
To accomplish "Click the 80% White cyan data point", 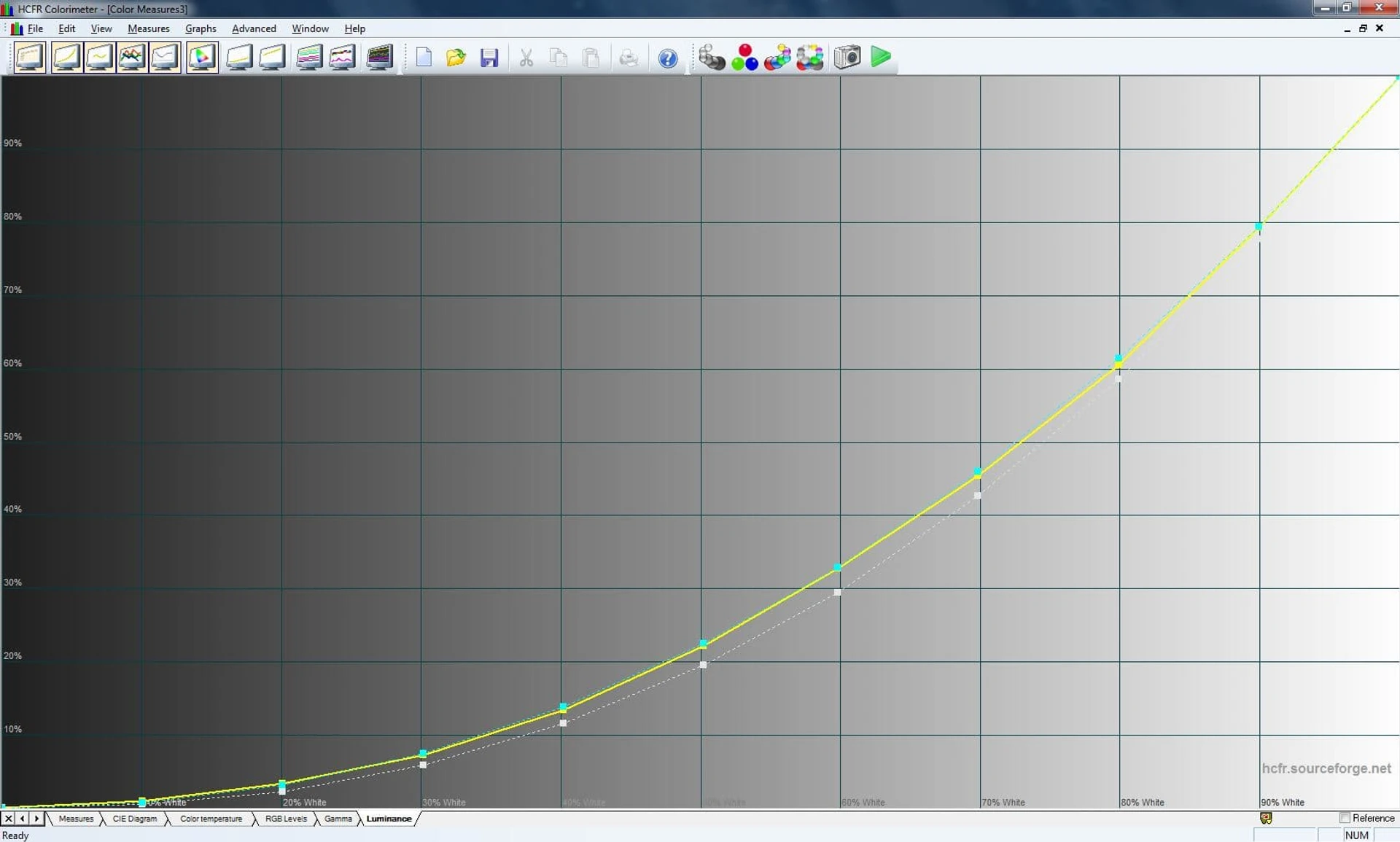I will pyautogui.click(x=1119, y=358).
